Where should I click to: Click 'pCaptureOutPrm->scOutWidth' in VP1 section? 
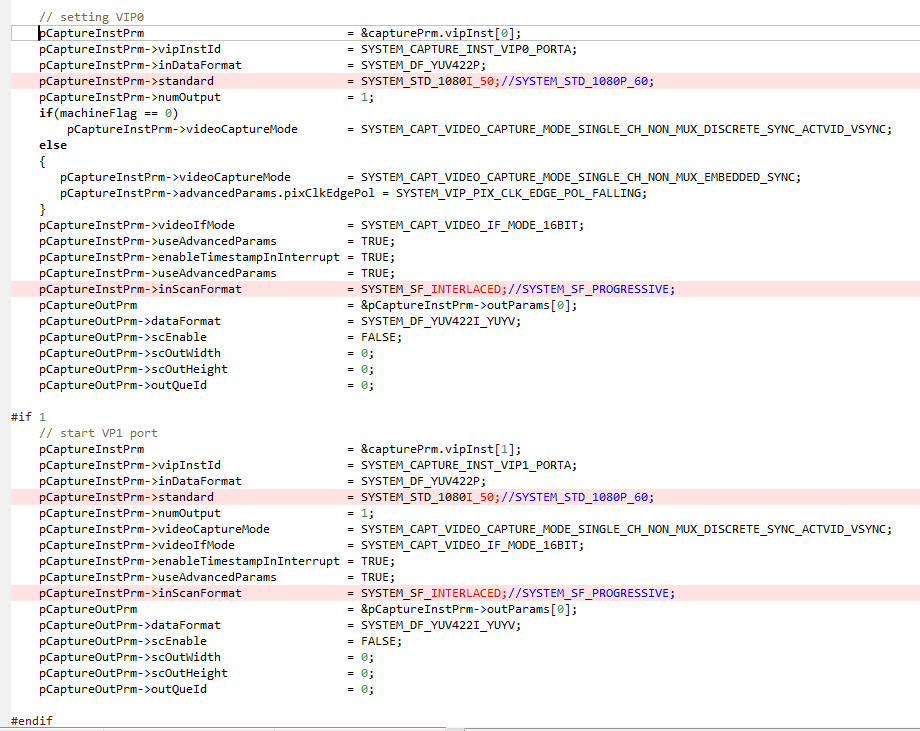[130, 657]
